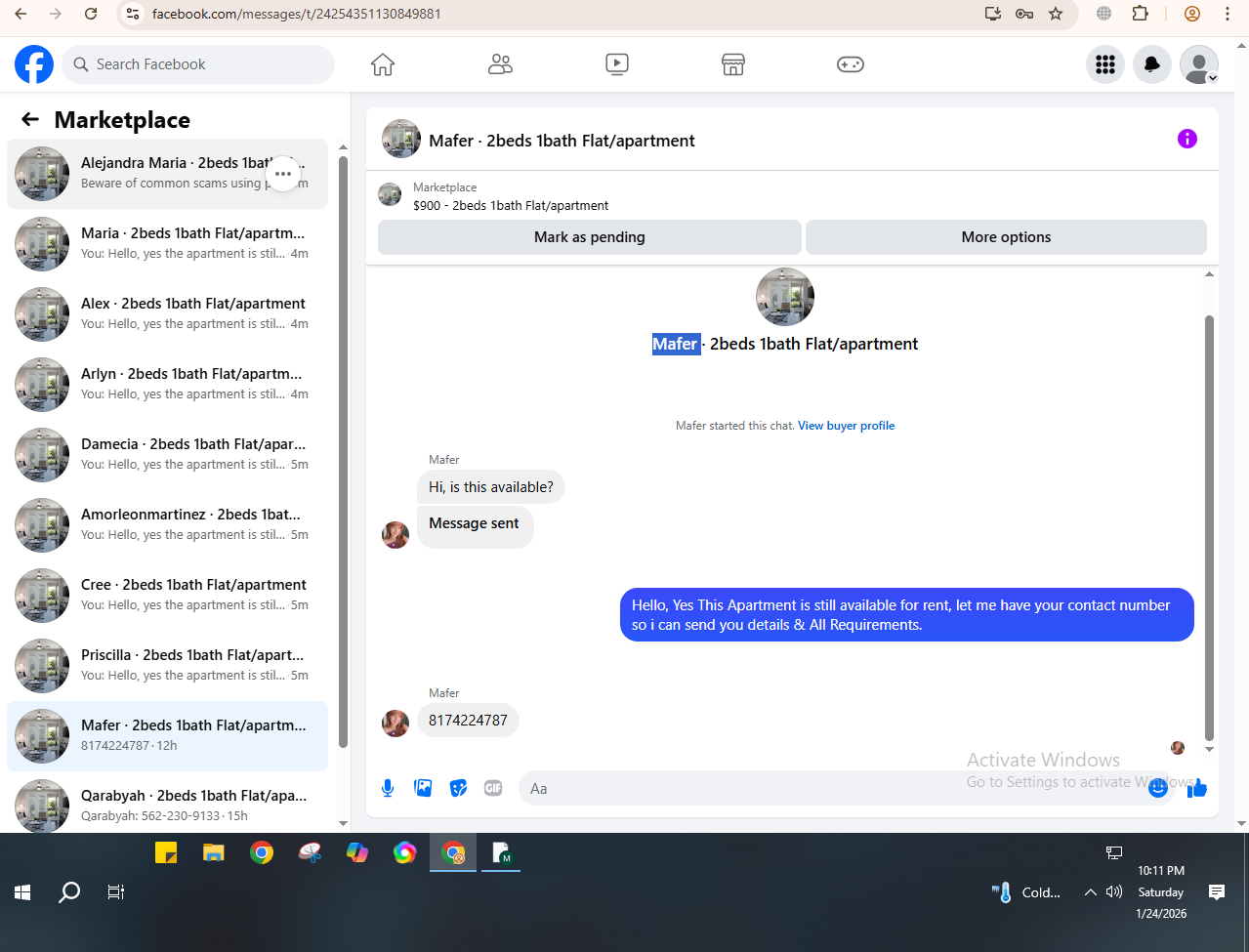
Task: Click the browser back arrow
Action: click(x=21, y=14)
